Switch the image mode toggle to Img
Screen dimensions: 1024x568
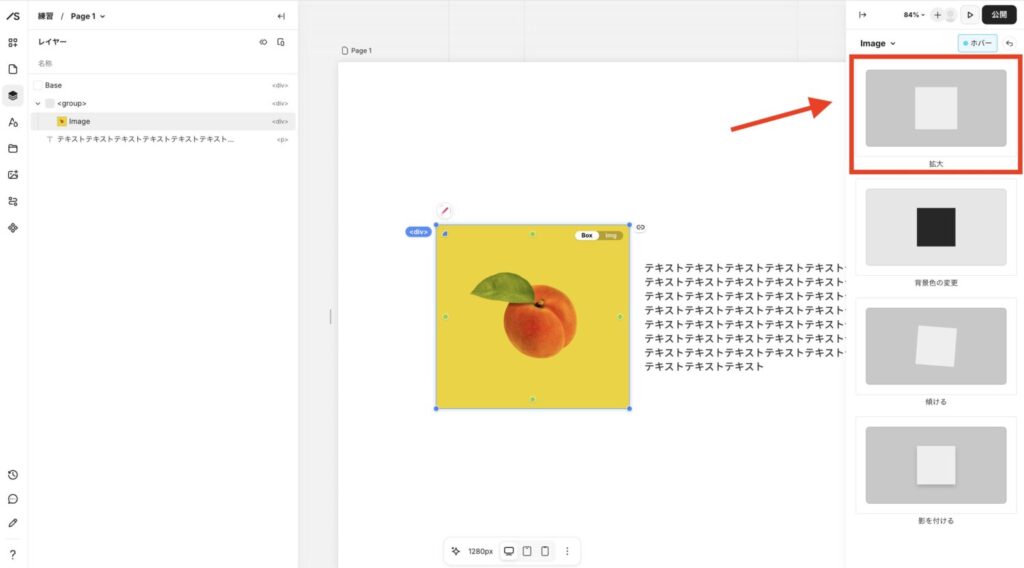pos(611,236)
